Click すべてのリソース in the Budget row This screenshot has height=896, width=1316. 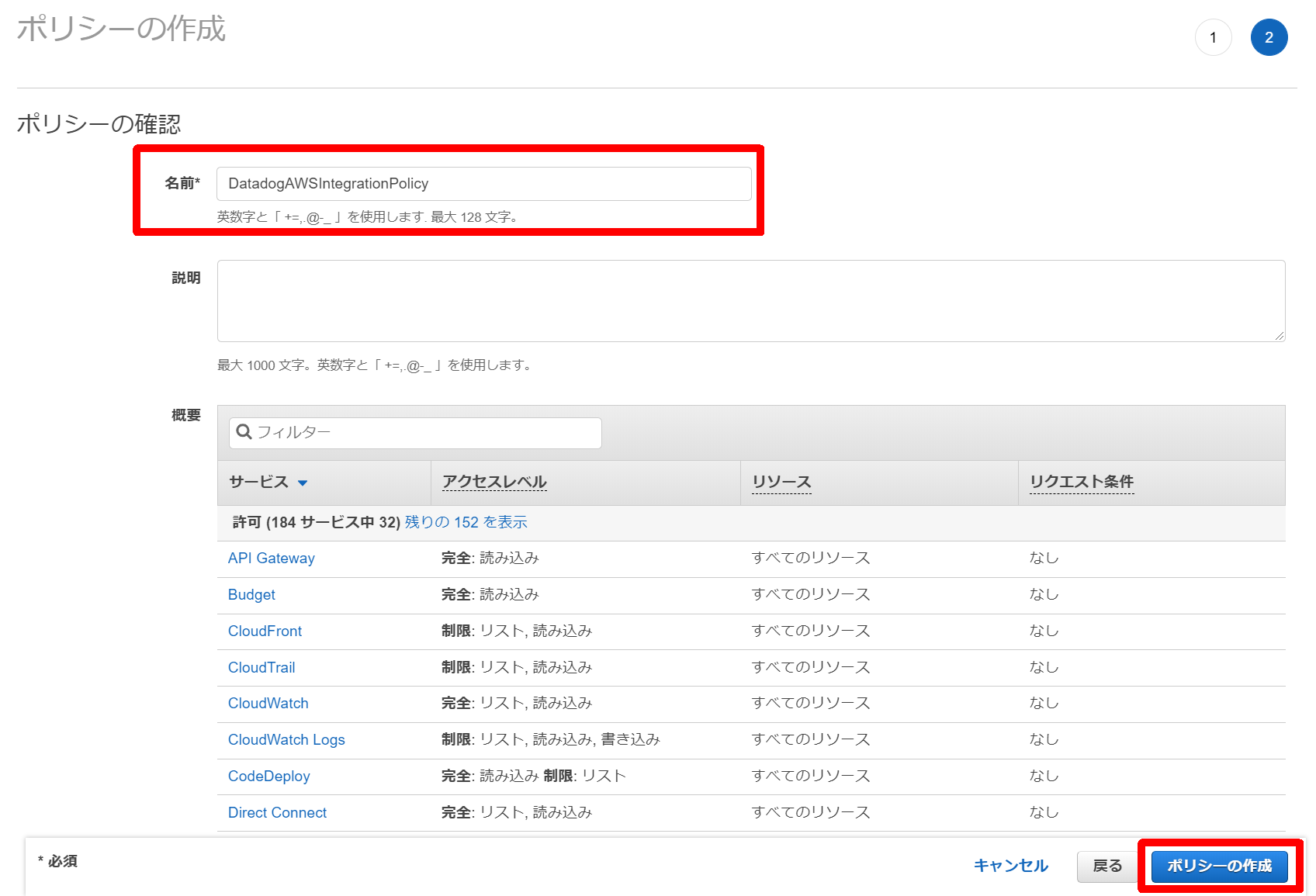click(811, 595)
